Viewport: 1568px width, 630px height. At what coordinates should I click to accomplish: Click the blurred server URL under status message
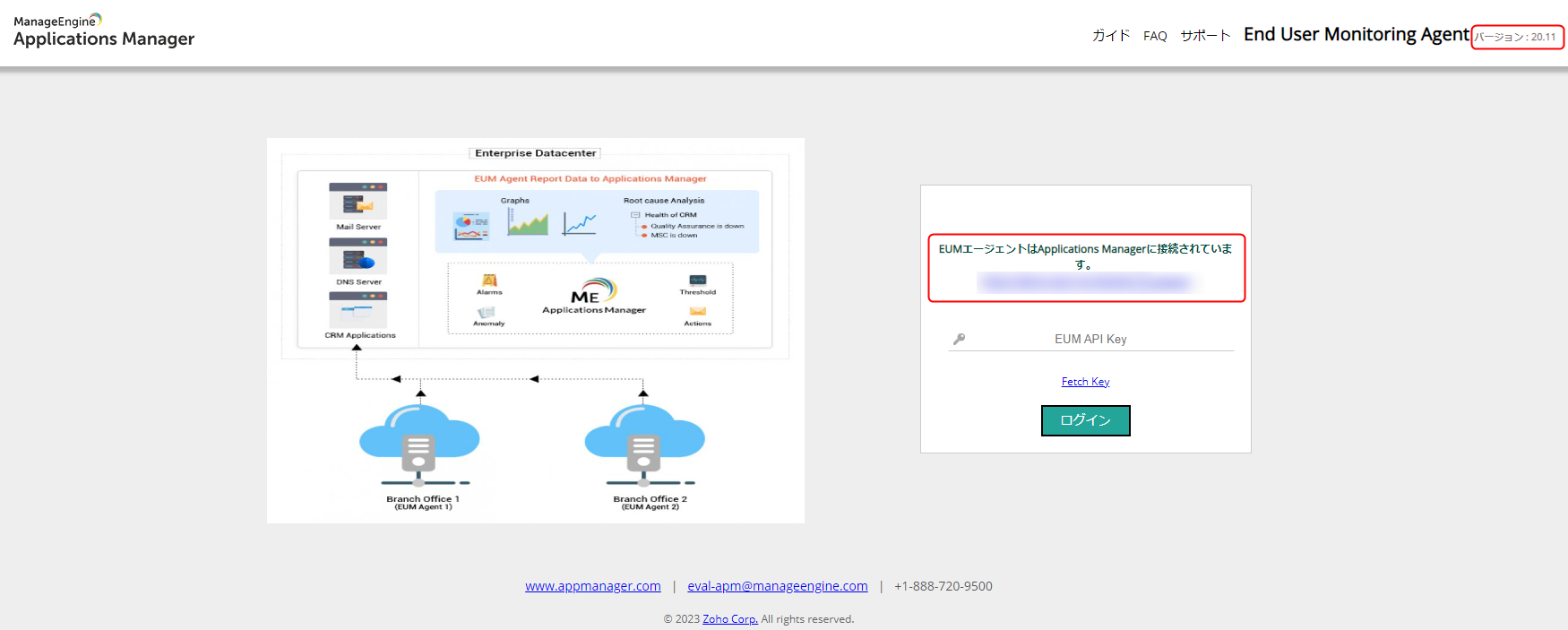pyautogui.click(x=1085, y=283)
